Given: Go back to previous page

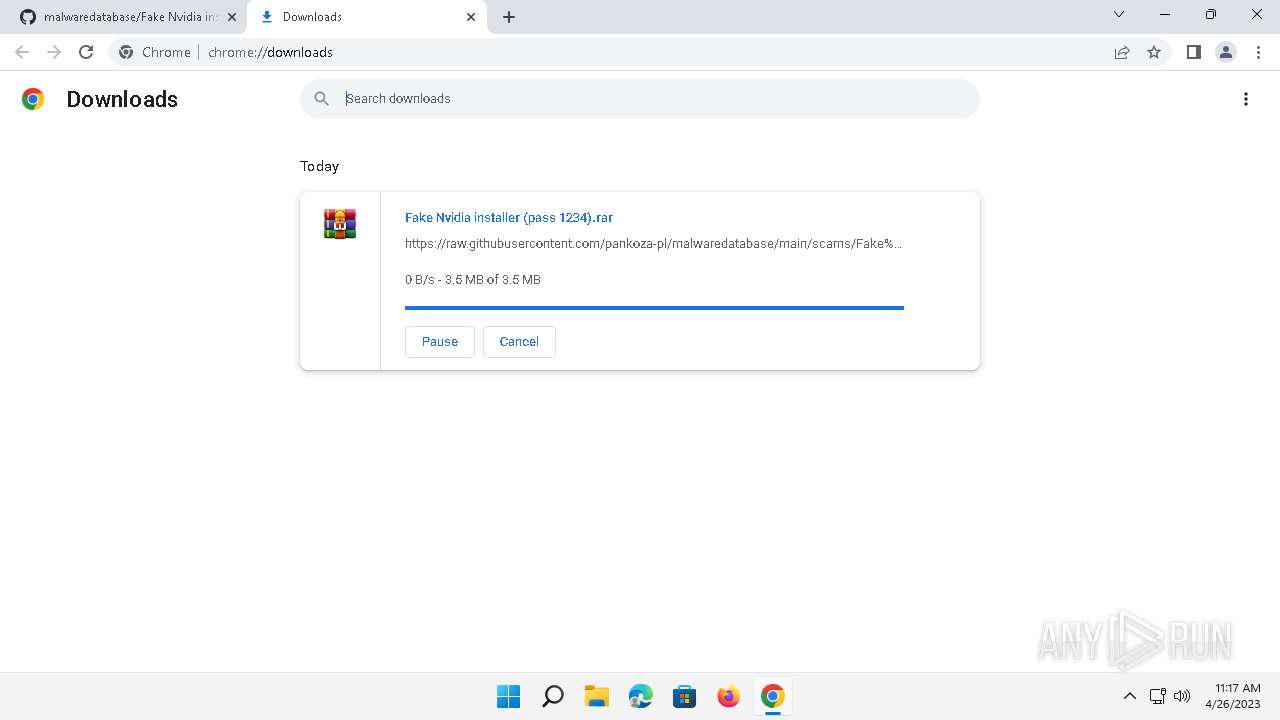Looking at the screenshot, I should click(22, 52).
